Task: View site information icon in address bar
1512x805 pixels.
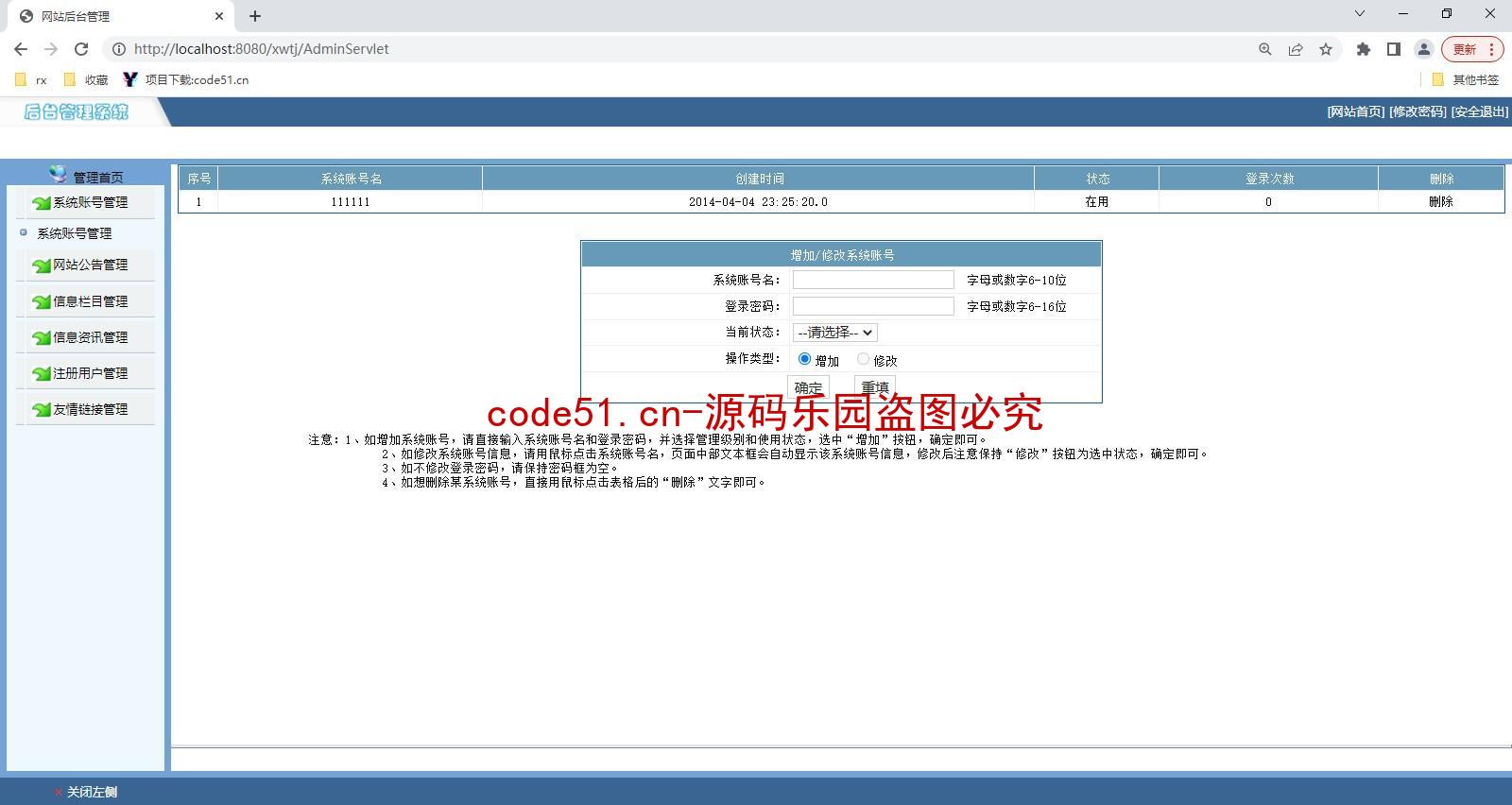Action: coord(118,49)
